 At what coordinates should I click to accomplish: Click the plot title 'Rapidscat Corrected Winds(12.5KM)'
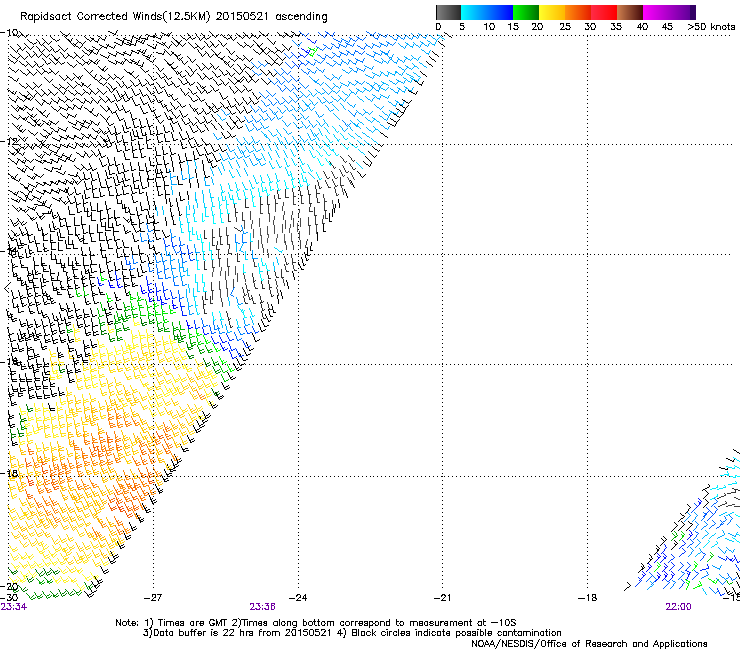tap(115, 17)
